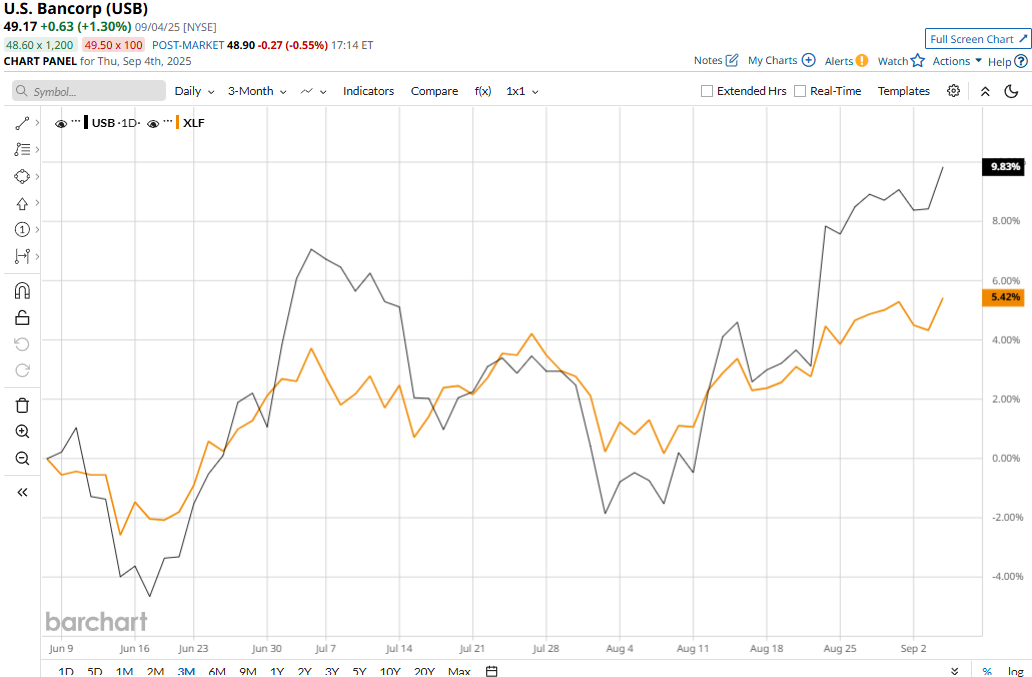1032x677 pixels.
Task: Select the 5Y range tab
Action: coord(359,671)
